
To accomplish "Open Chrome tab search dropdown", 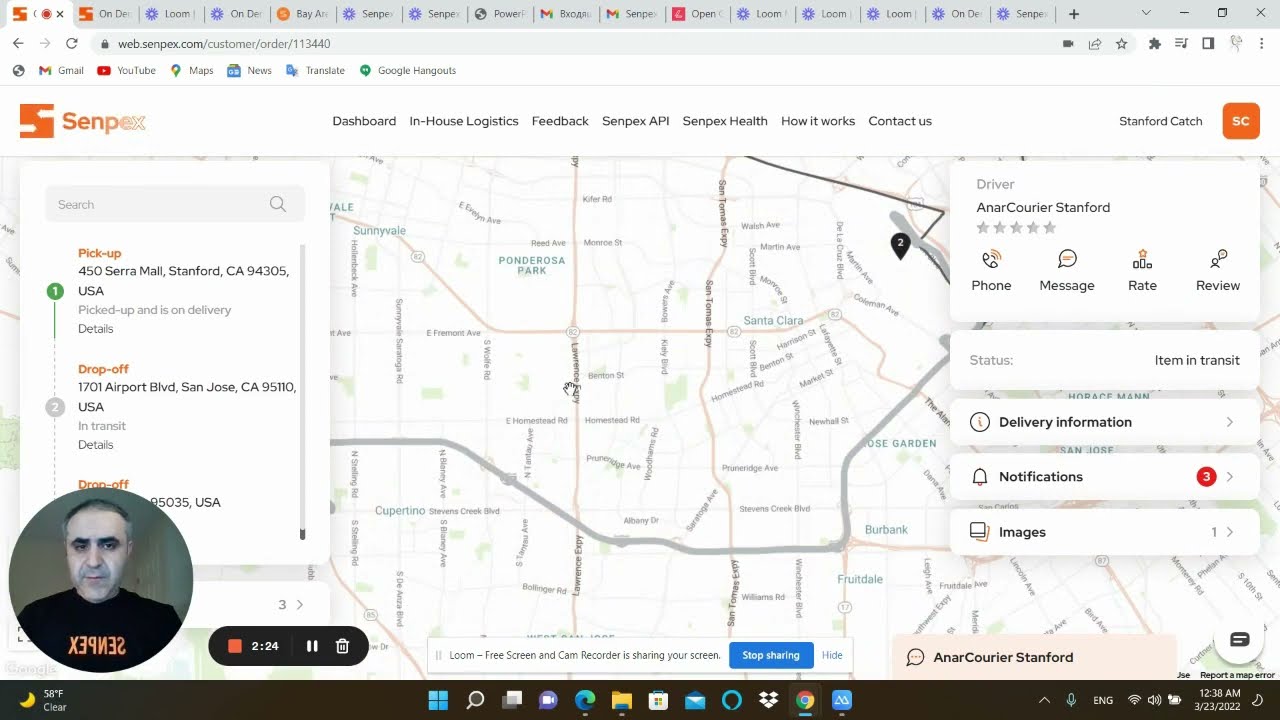I will (1146, 14).
